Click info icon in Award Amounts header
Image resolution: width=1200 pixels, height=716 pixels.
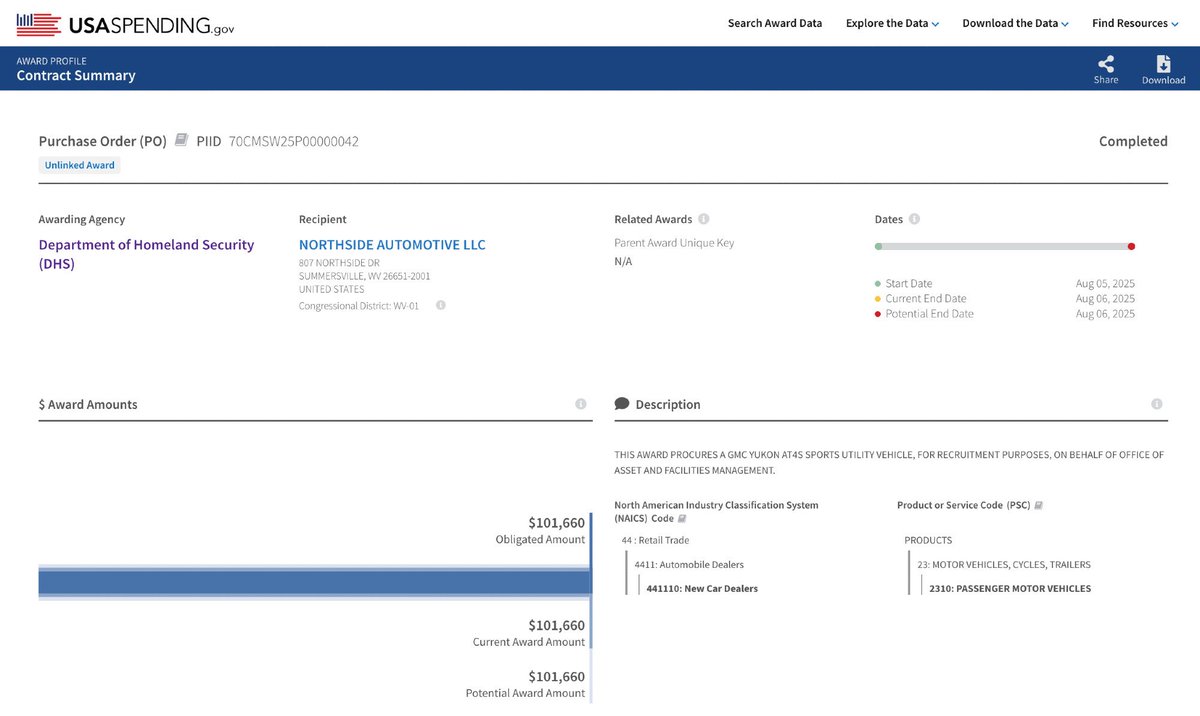point(581,404)
